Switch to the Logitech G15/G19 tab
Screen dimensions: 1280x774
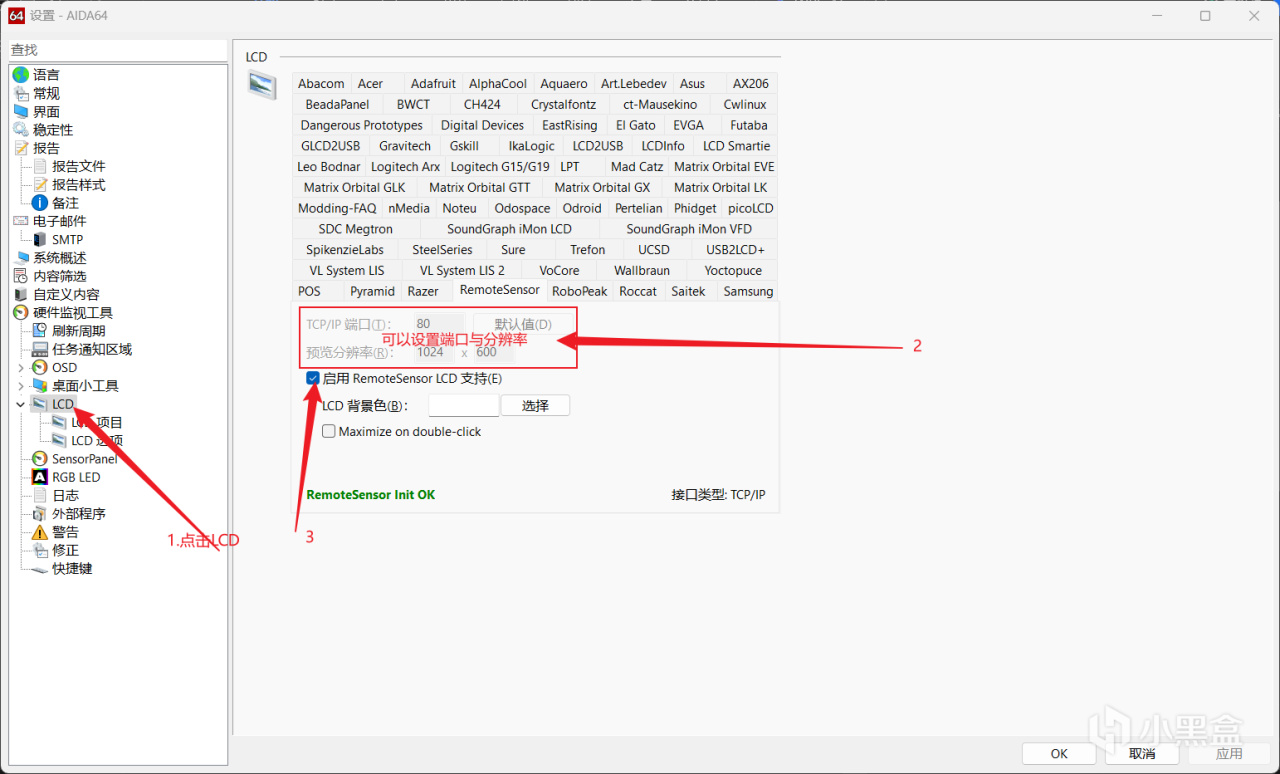click(500, 167)
